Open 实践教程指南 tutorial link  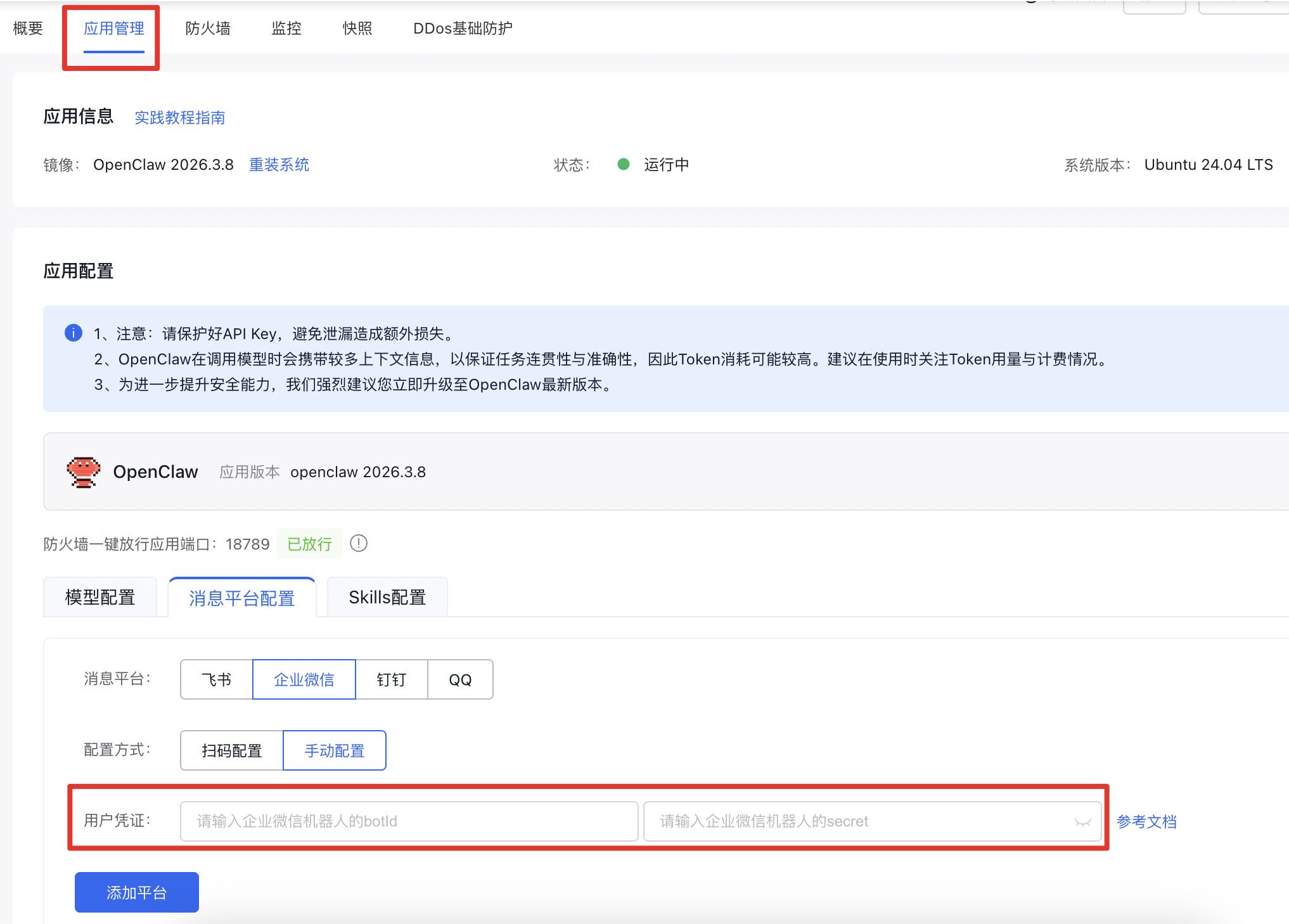tap(180, 118)
